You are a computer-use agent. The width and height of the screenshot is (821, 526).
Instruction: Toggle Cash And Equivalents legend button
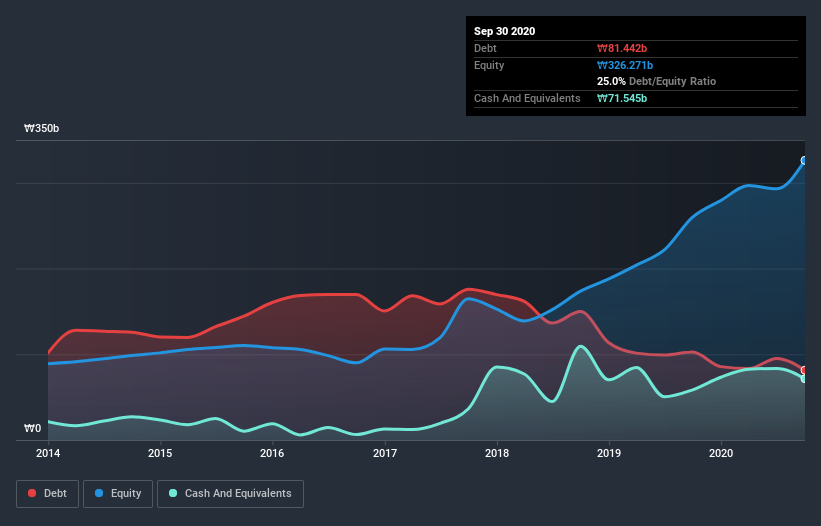point(230,494)
